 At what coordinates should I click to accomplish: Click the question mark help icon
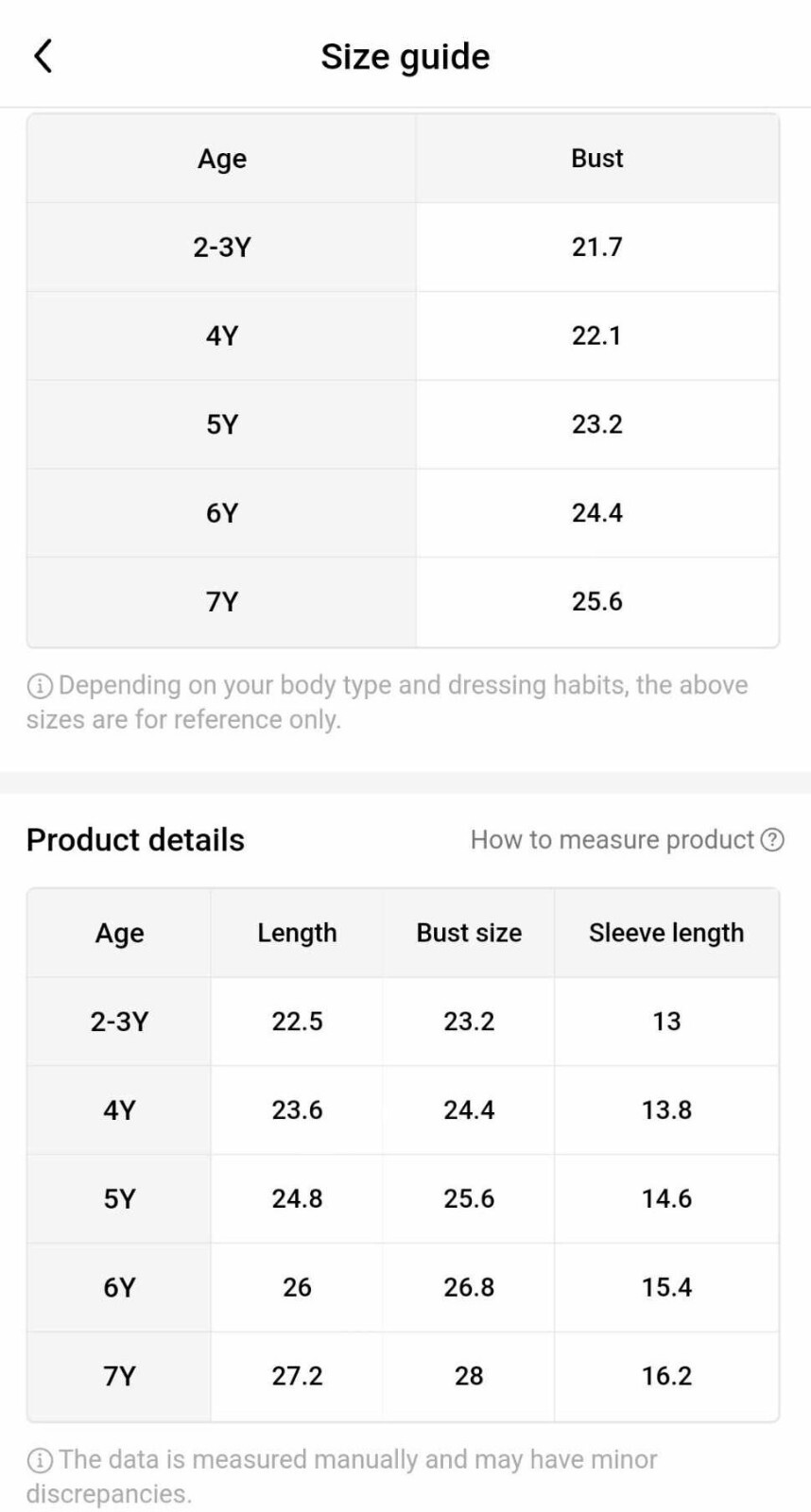[x=772, y=839]
